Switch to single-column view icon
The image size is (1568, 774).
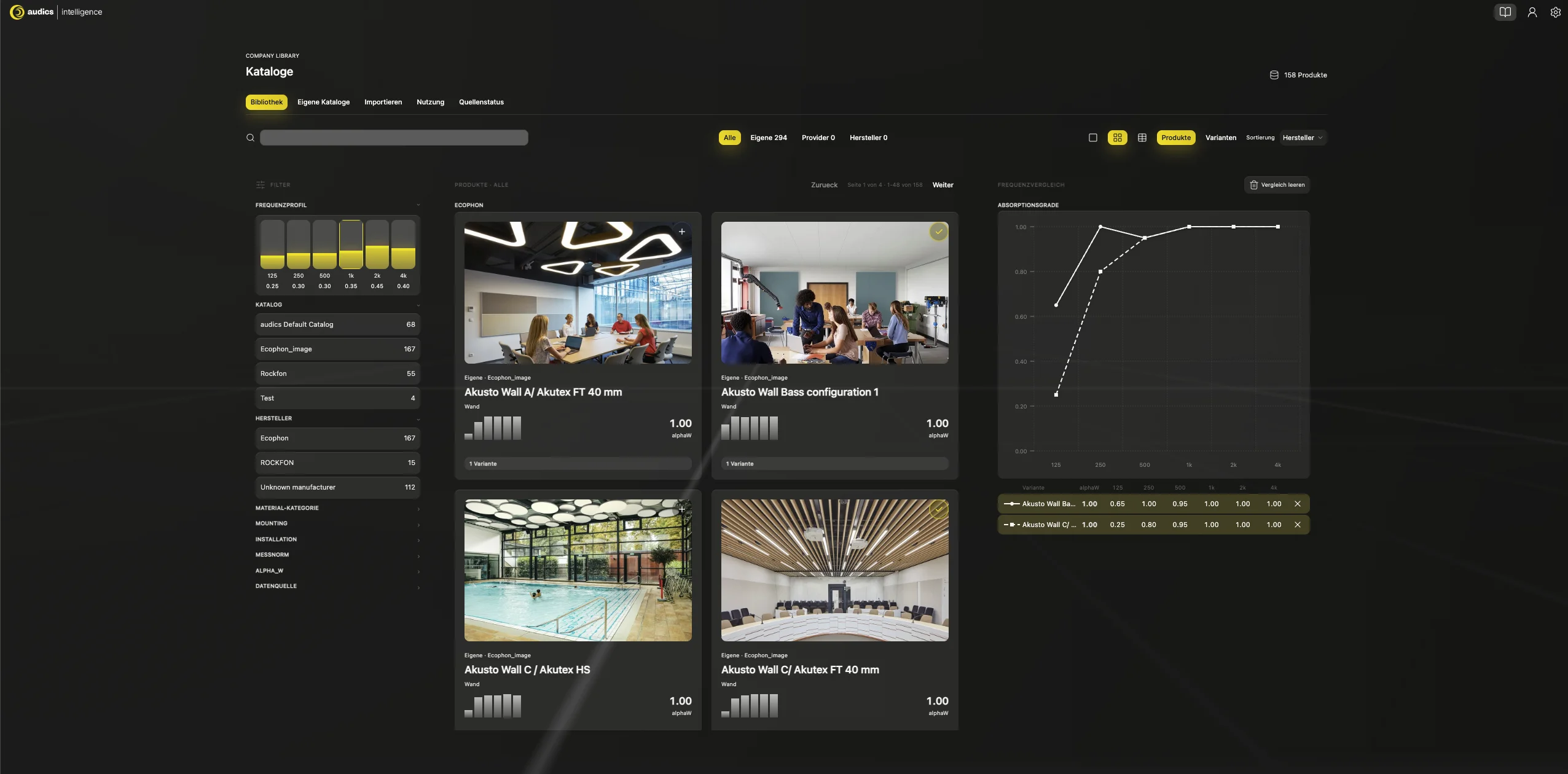pos(1092,138)
